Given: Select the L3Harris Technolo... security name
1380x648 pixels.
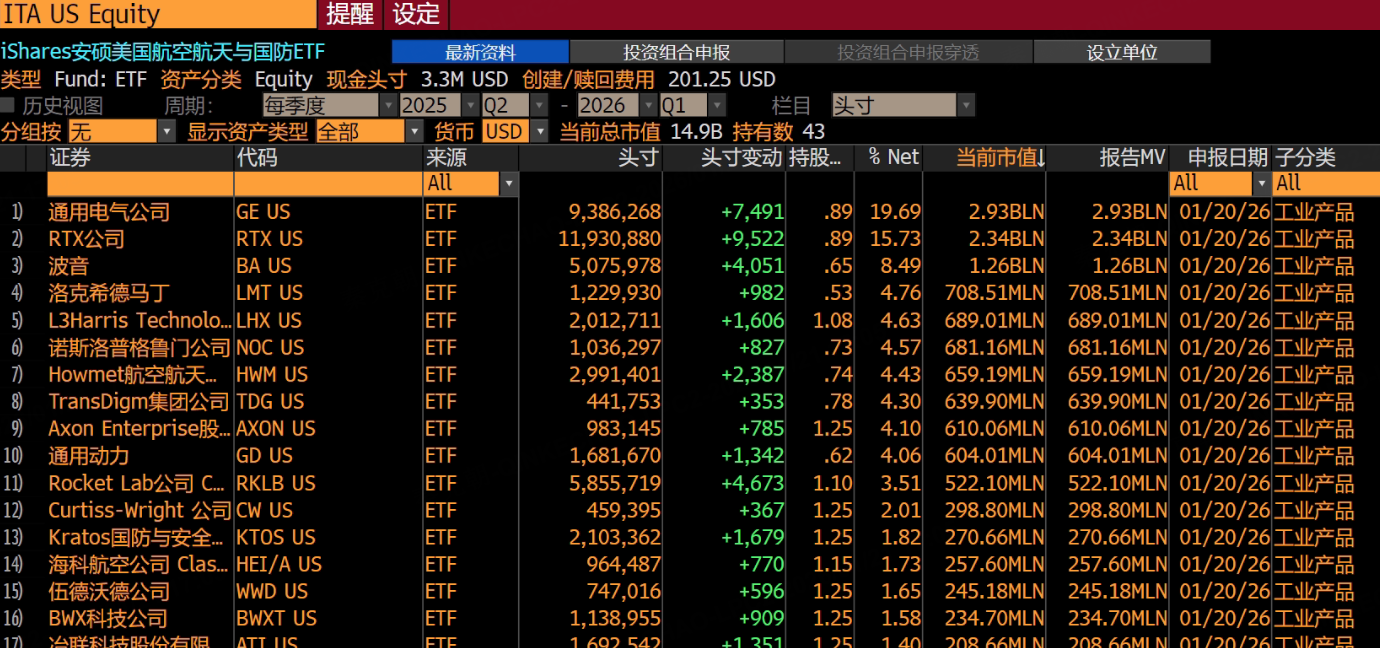Looking at the screenshot, I should 139,320.
